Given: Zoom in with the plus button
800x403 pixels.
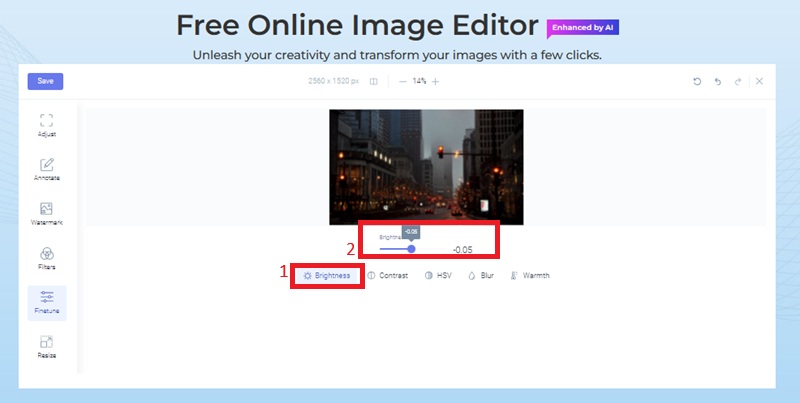Looking at the screenshot, I should click(x=435, y=81).
